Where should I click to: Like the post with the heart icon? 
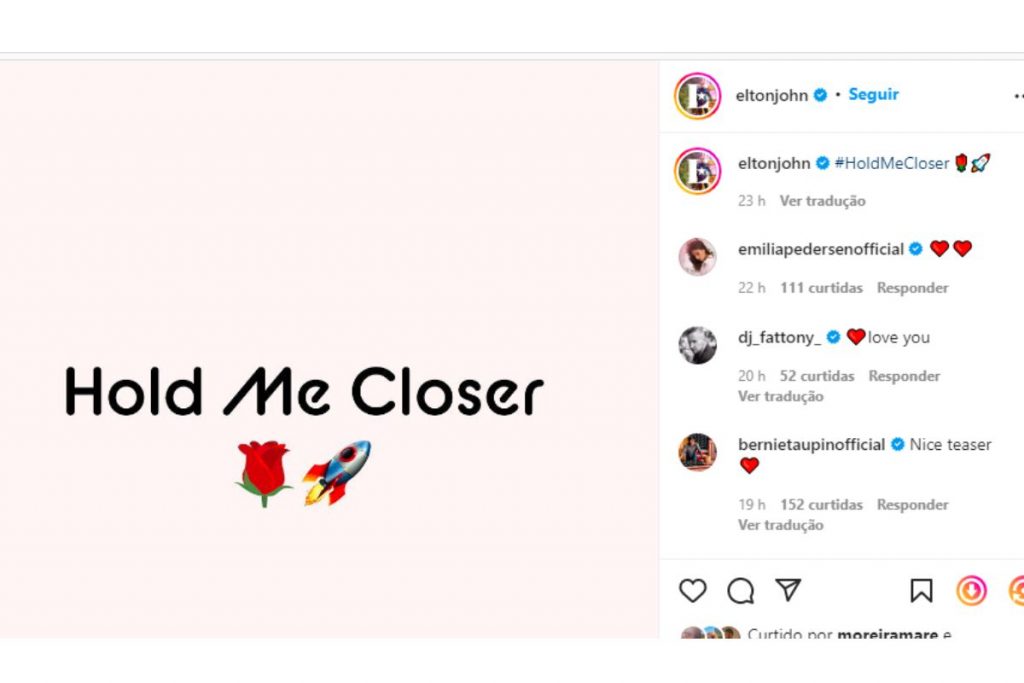pos(693,591)
